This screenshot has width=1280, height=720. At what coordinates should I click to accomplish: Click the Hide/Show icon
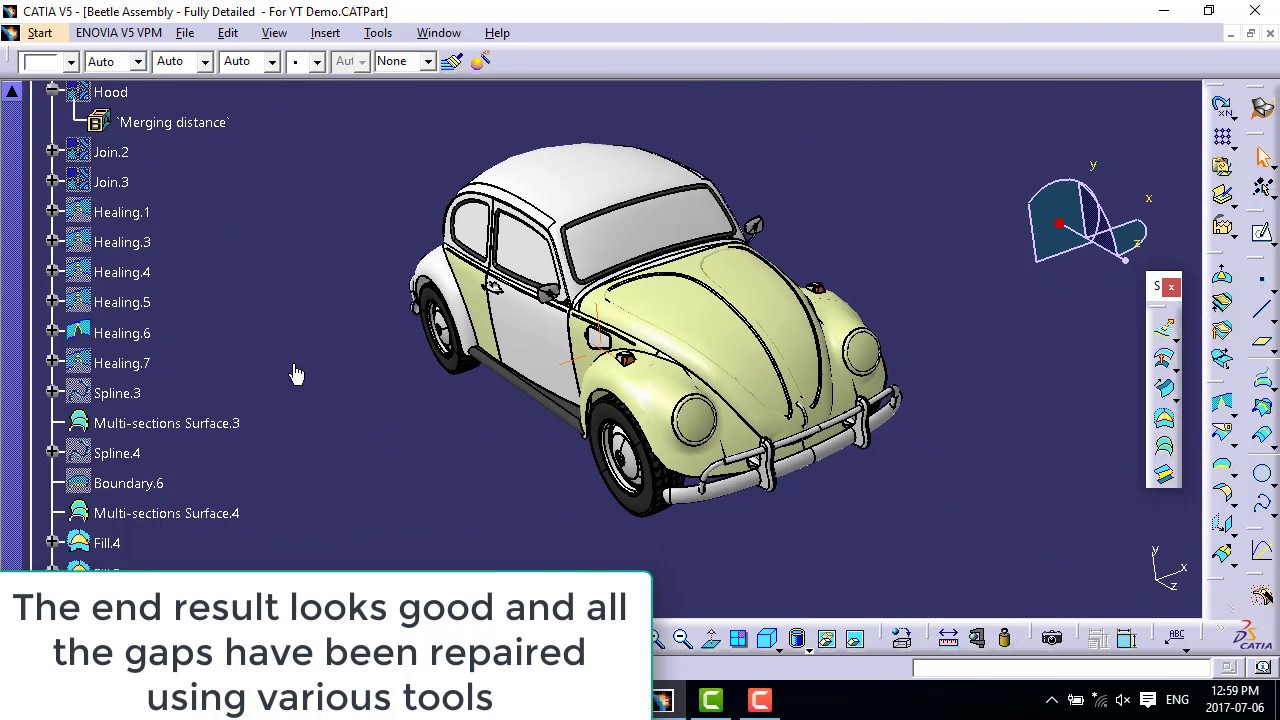[x=826, y=639]
